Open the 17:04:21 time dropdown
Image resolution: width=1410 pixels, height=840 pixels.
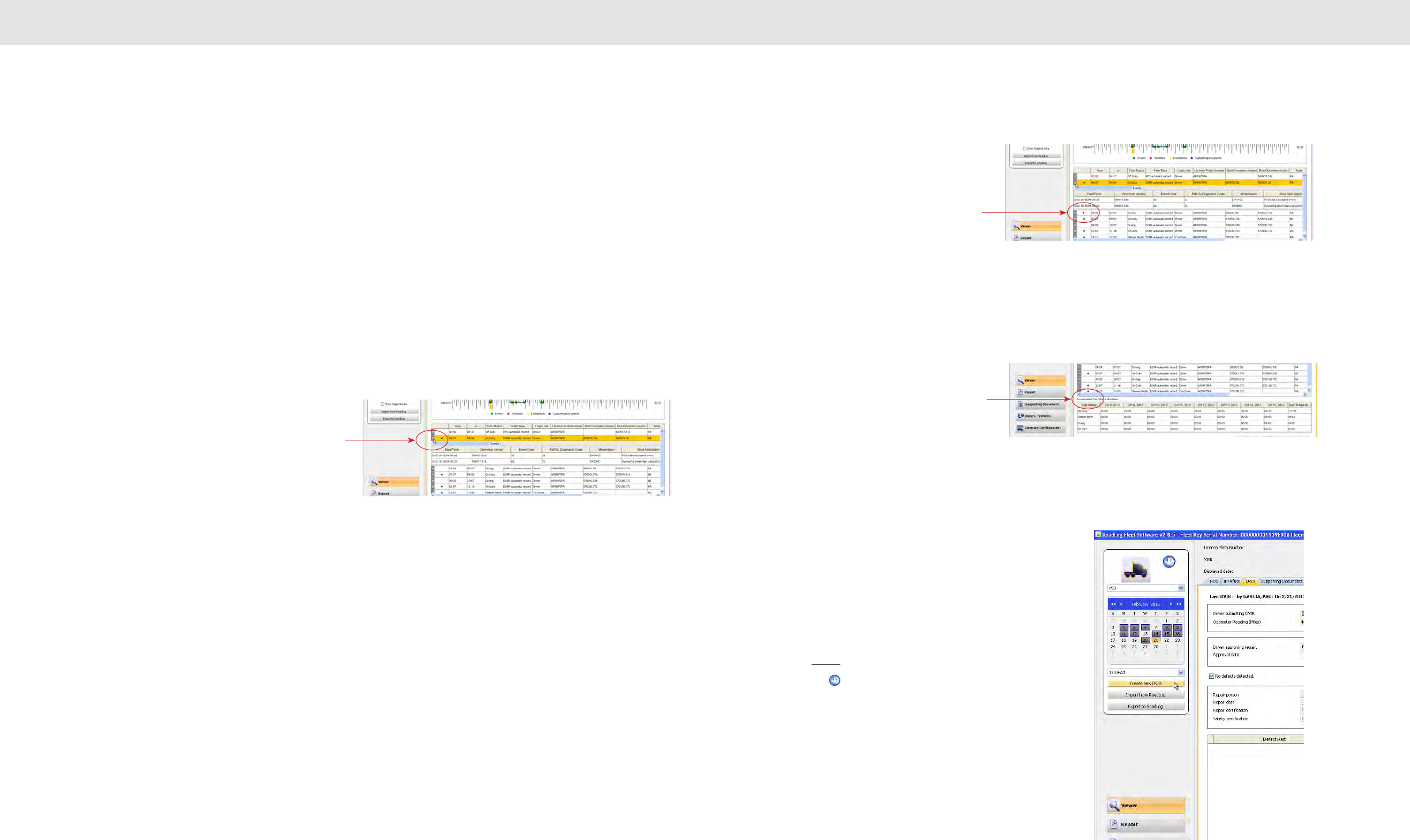pyautogui.click(x=1181, y=672)
